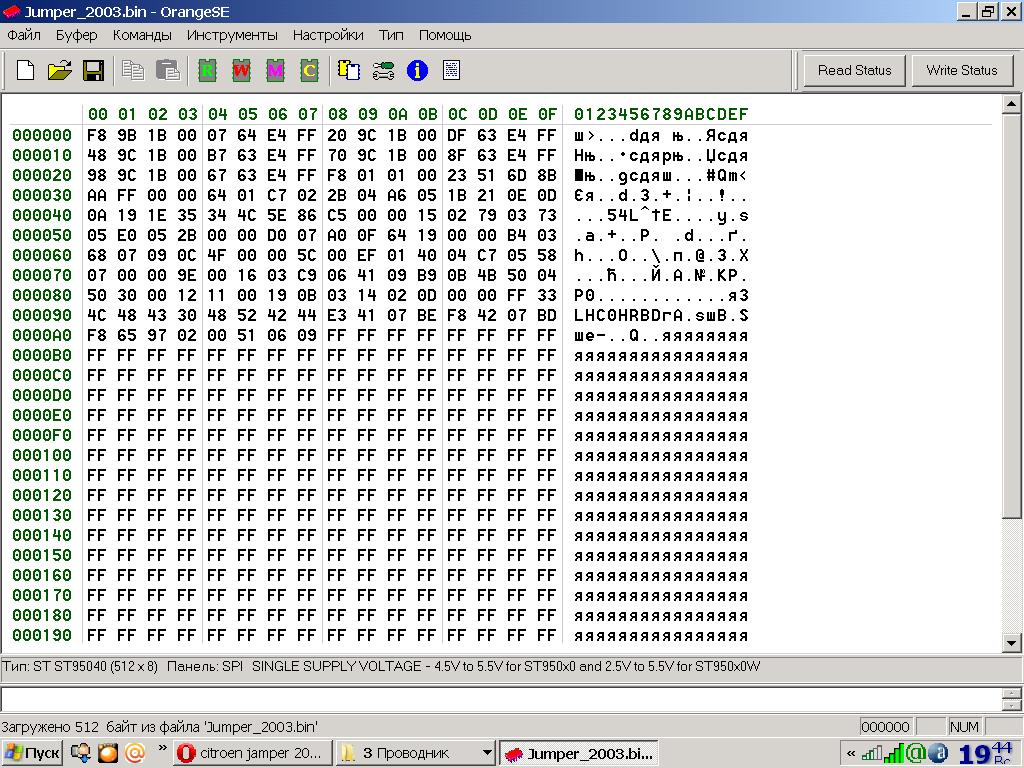Click the NUM indicator in status bar

click(964, 727)
